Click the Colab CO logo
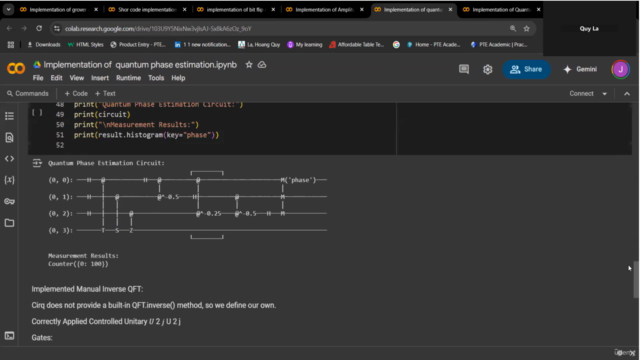Image resolution: width=640 pixels, height=360 pixels. [16, 69]
